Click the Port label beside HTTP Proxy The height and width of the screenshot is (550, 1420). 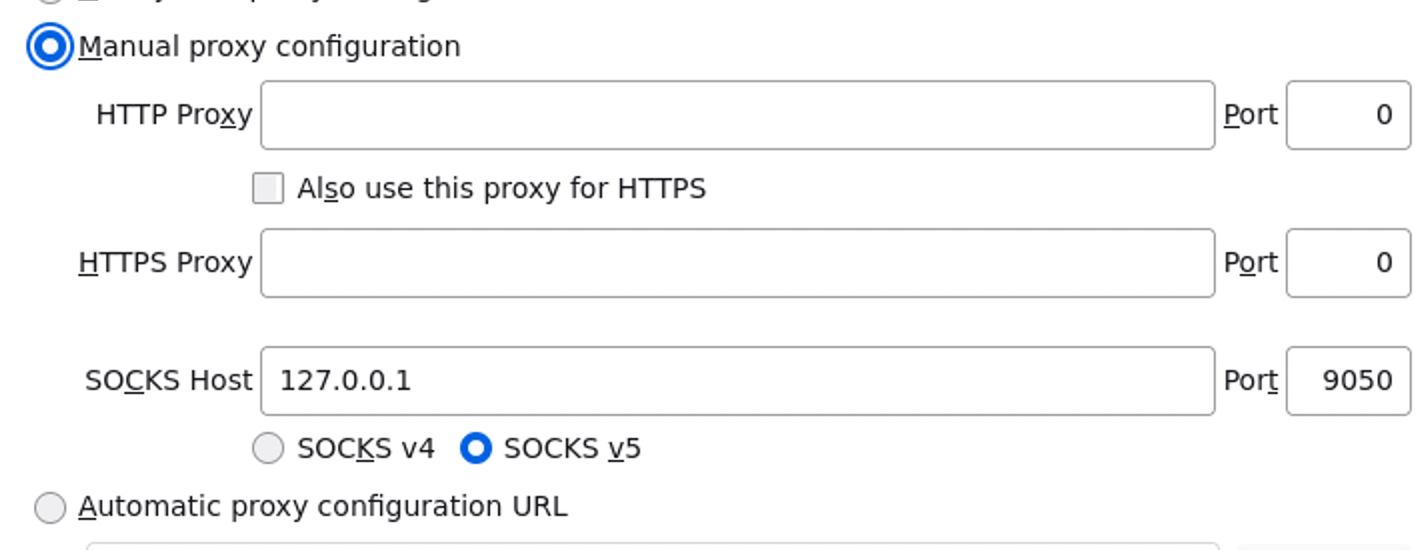1250,115
